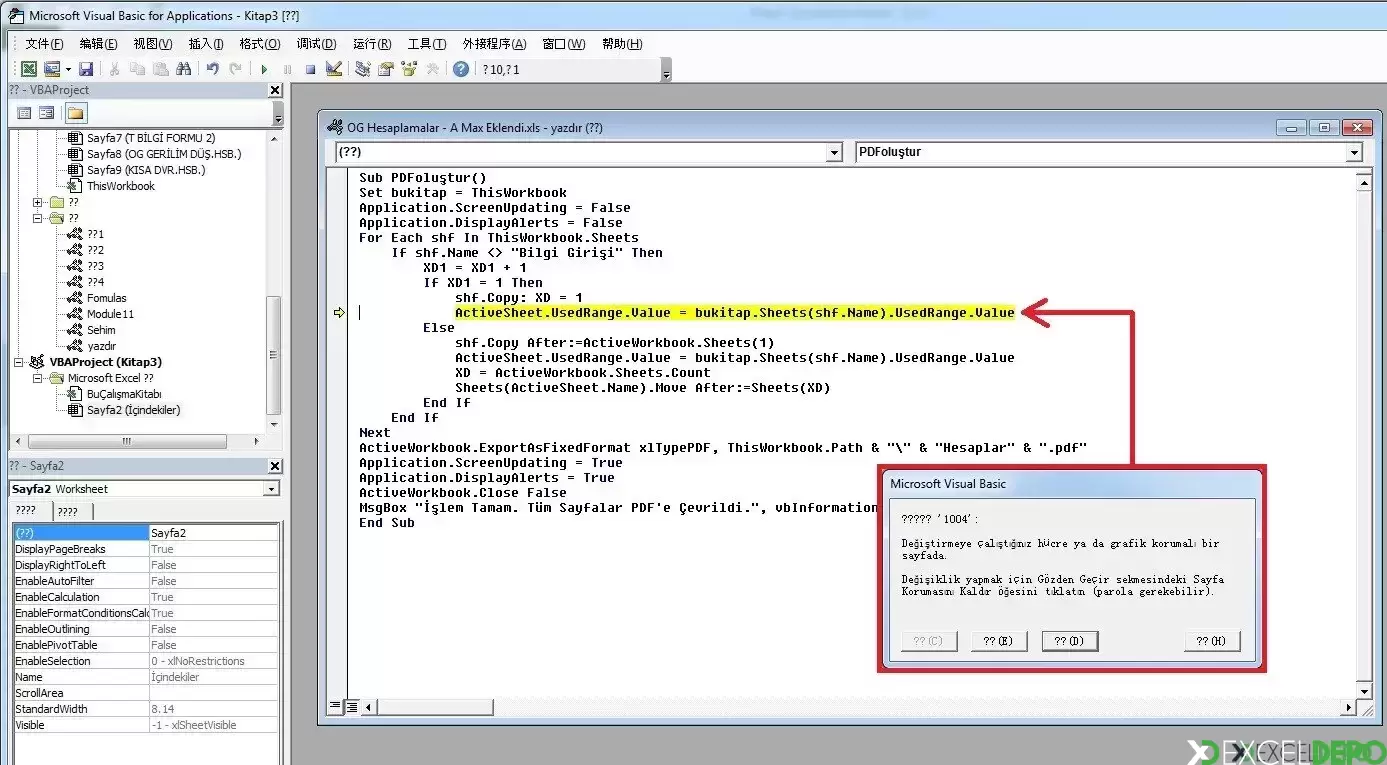1387x765 pixels.
Task: Click the ?? (D) button in the error dialog
Action: point(1069,641)
